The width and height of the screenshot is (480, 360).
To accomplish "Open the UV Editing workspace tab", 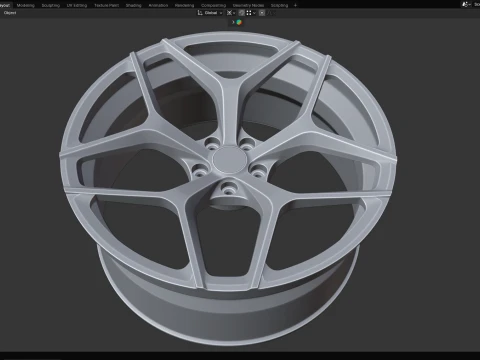I will pyautogui.click(x=77, y=5).
